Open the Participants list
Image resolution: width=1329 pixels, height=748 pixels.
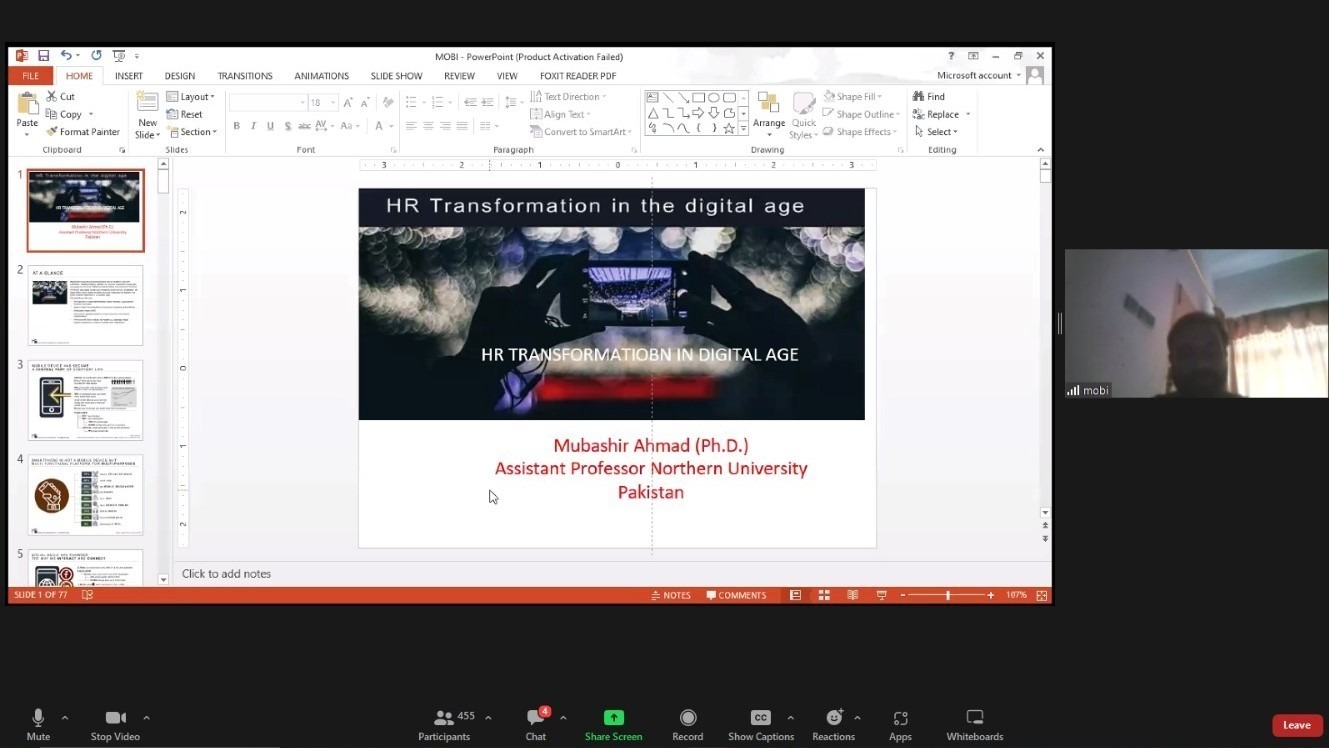444,724
